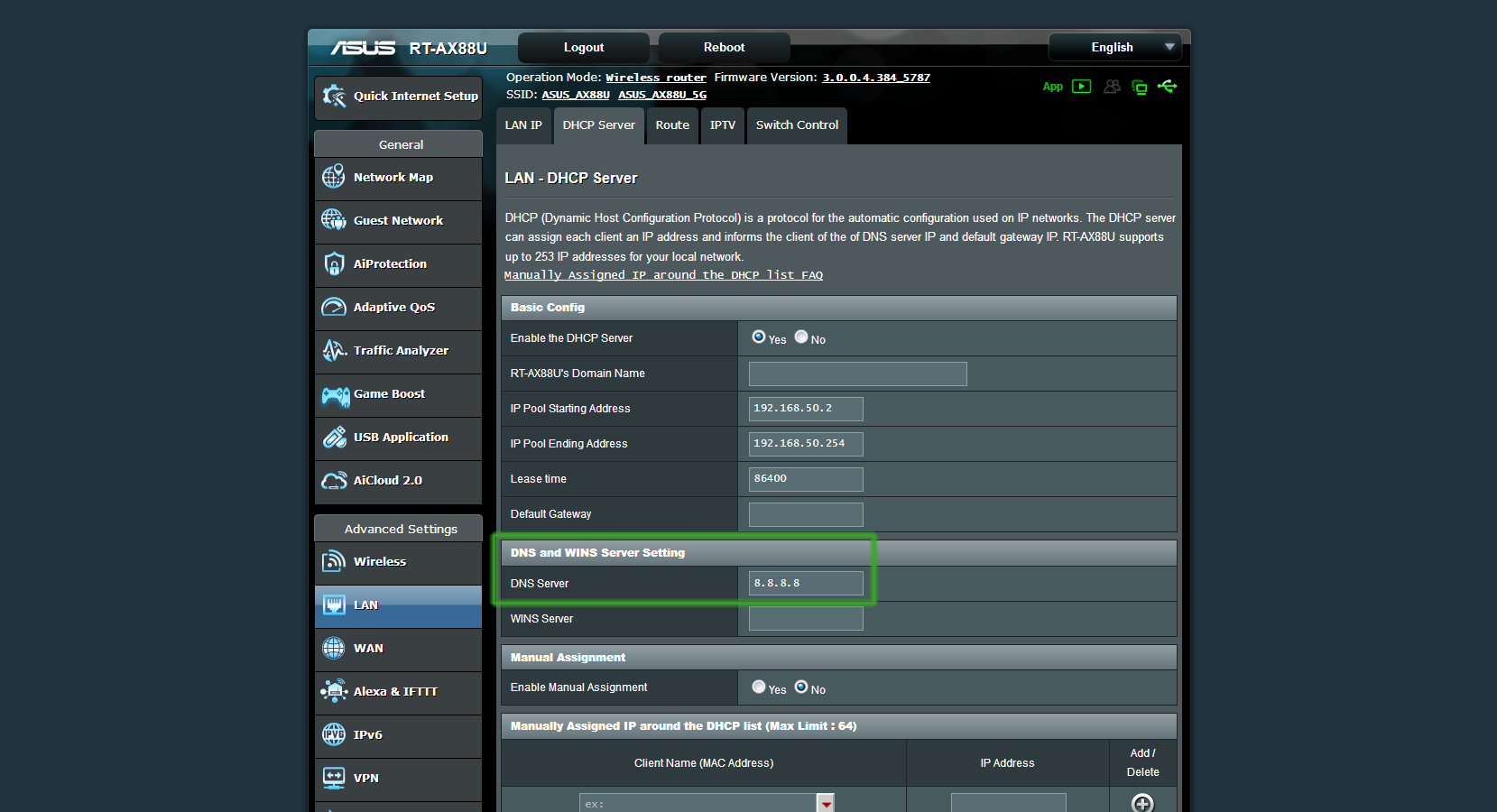Open the Route tab
1497x812 pixels.
pyautogui.click(x=672, y=125)
